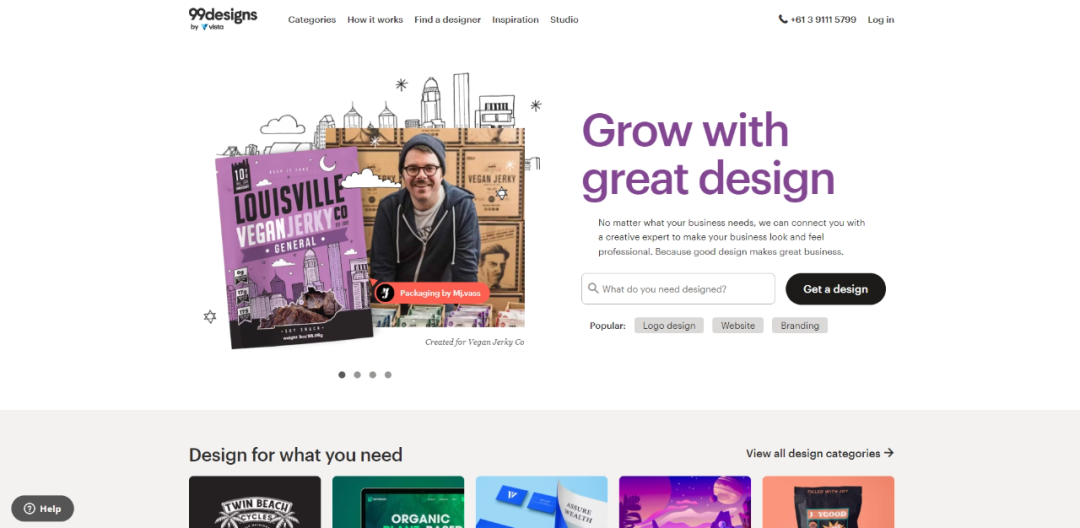
Task: Select the fourth carousel dot
Action: [x=388, y=374]
